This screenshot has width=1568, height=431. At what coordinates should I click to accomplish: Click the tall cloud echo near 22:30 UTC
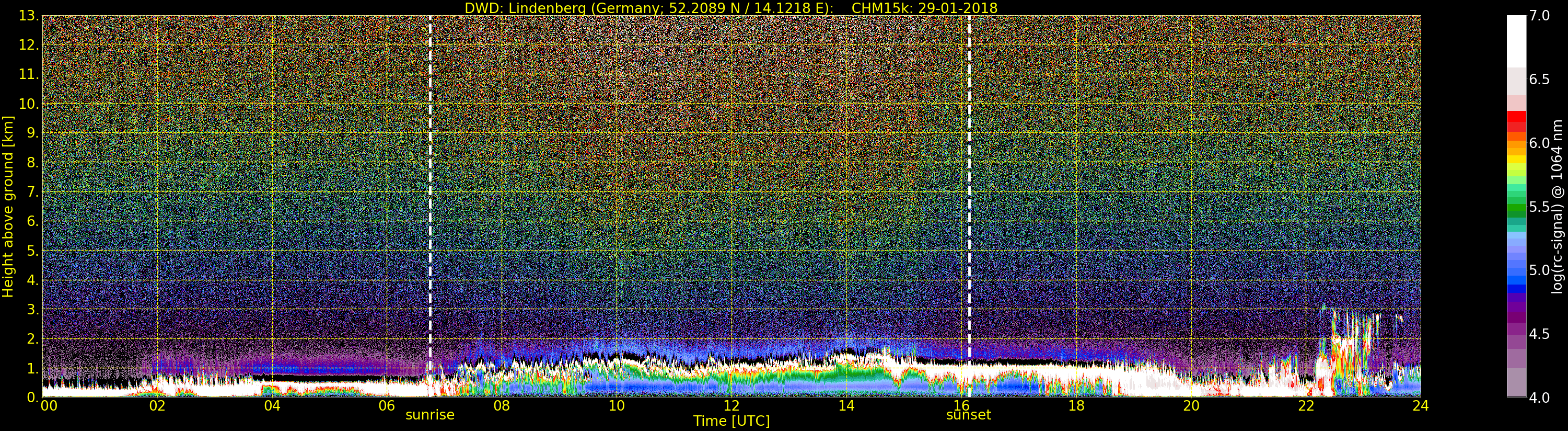[x=1348, y=350]
